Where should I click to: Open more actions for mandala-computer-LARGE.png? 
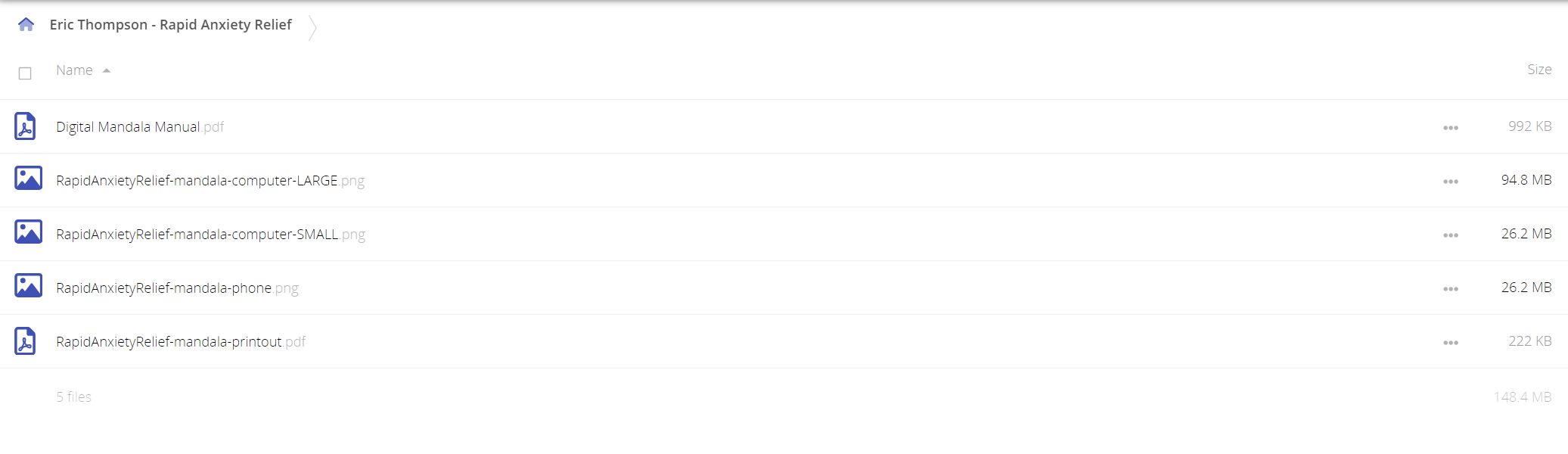[1450, 182]
